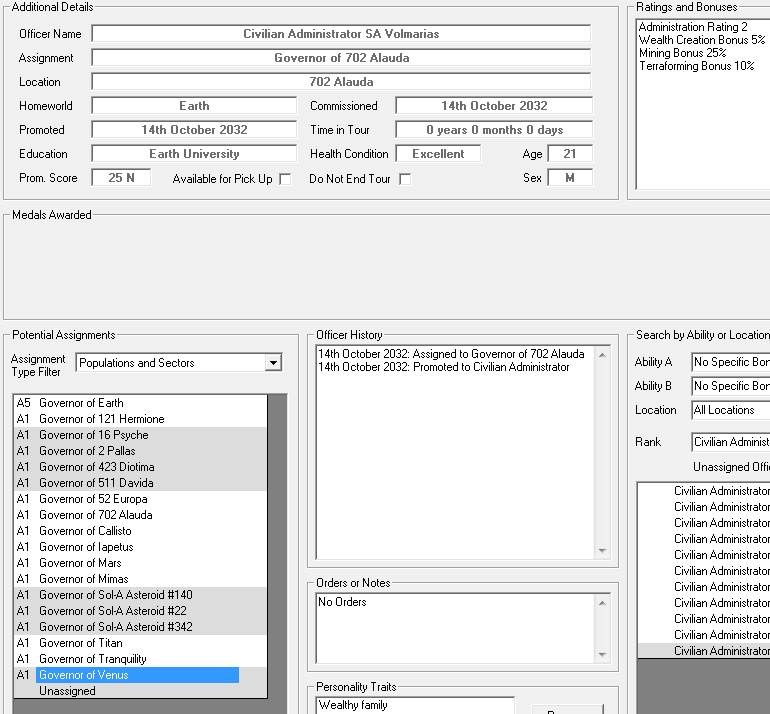The height and width of the screenshot is (714, 770).
Task: Select Governor of 52 Europa
Action: point(140,499)
